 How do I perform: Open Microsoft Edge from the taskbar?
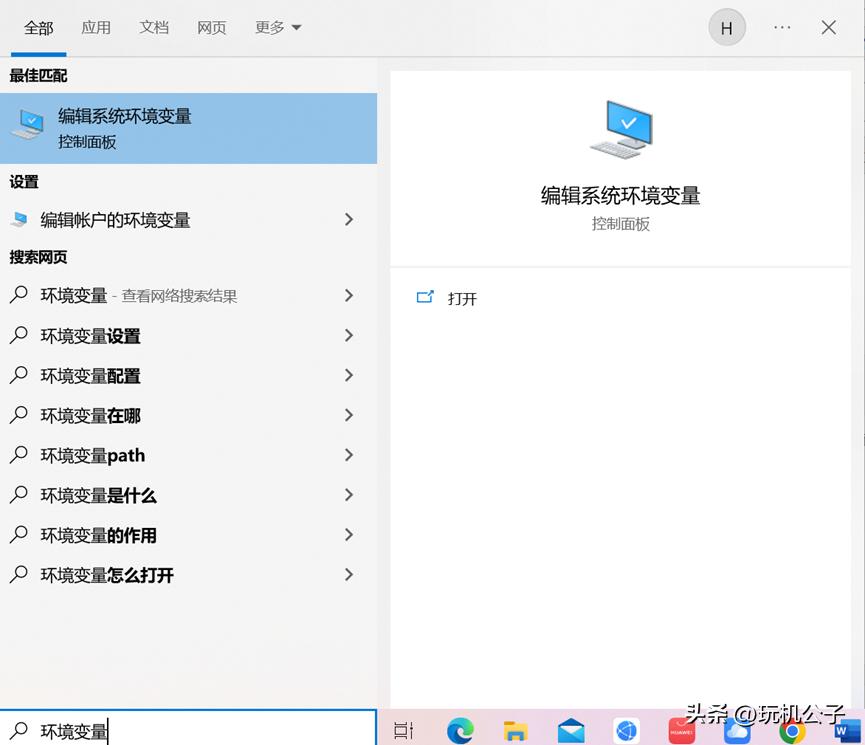pos(460,731)
